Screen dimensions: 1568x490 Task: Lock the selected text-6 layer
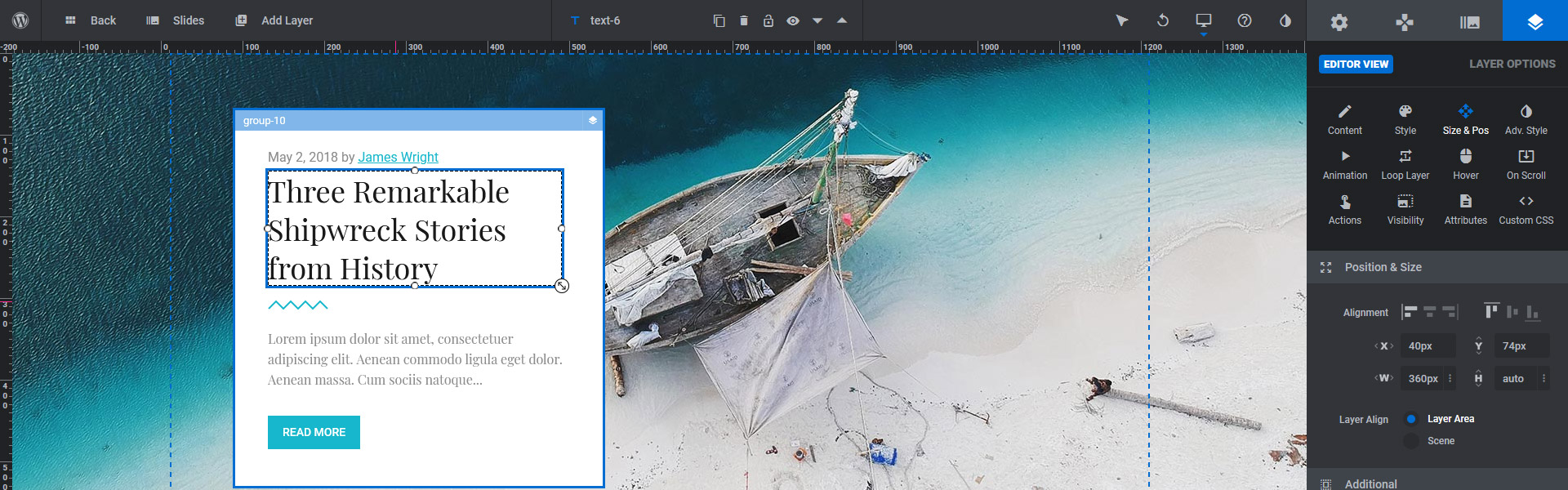[768, 20]
